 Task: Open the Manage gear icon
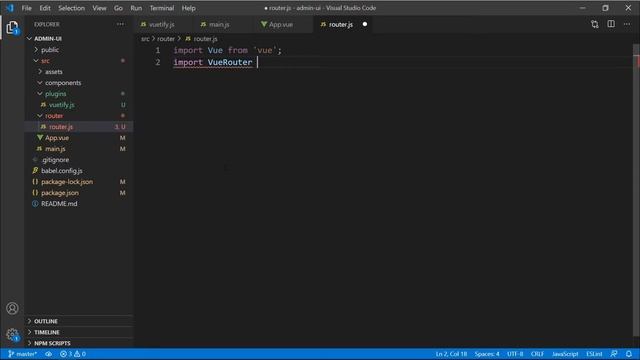pos(12,335)
